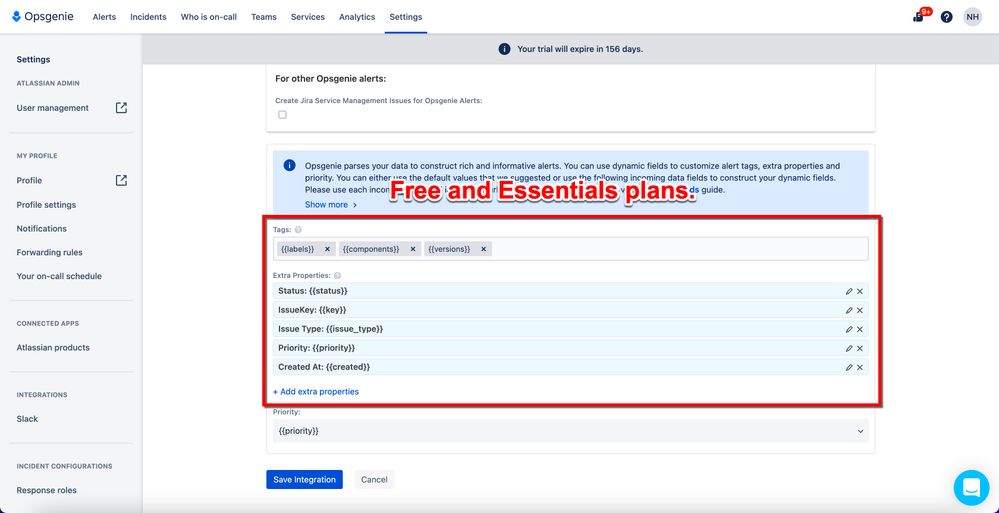
Task: Expand Show more in the info notice
Action: [x=331, y=205]
